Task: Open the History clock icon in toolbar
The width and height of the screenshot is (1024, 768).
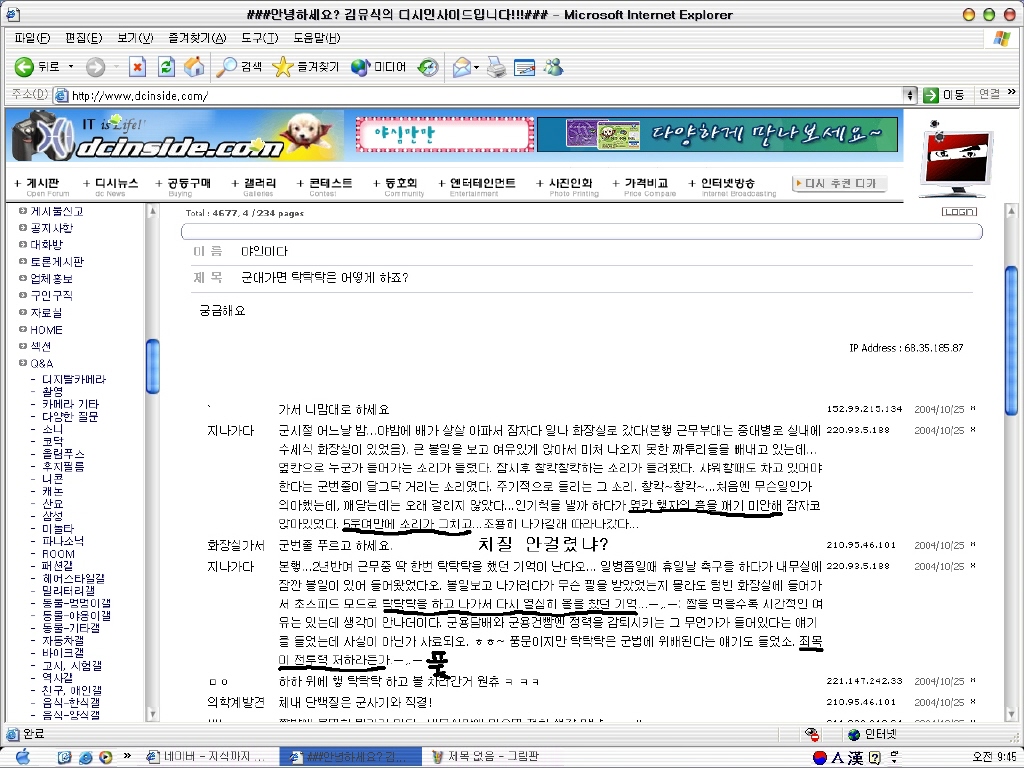Action: pyautogui.click(x=428, y=67)
